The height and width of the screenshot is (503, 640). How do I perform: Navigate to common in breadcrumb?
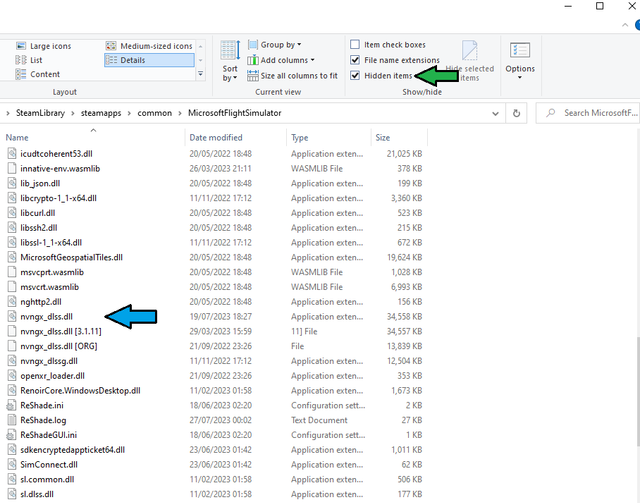pyautogui.click(x=155, y=113)
